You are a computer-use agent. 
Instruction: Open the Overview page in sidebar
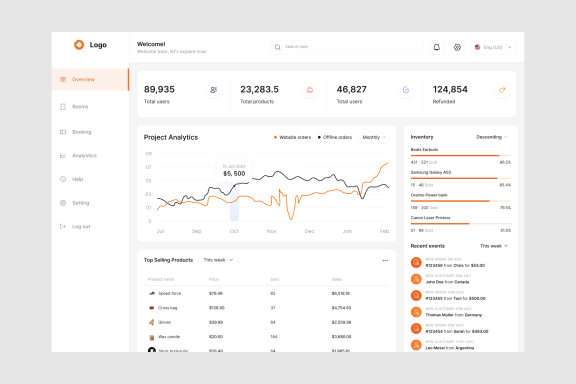[90, 79]
